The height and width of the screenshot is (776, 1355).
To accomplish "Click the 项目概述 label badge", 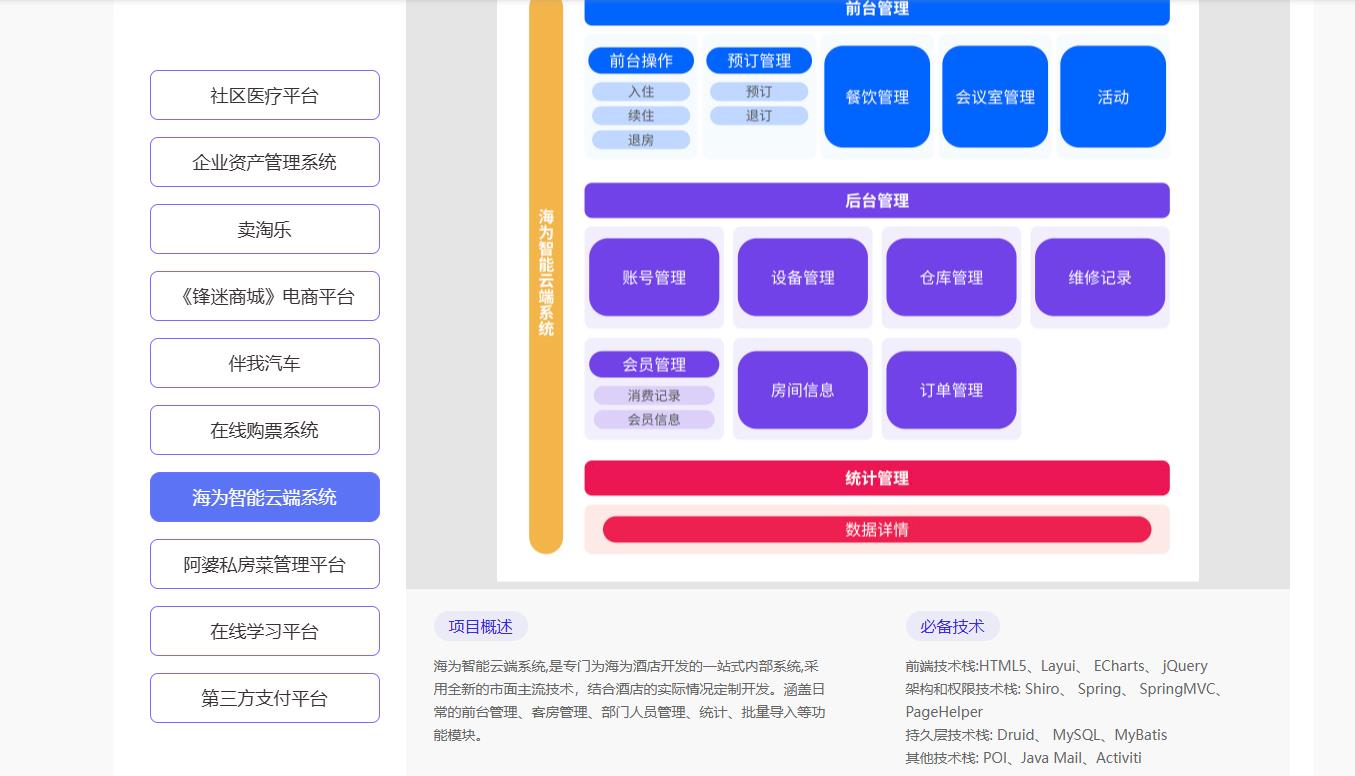I will point(480,627).
